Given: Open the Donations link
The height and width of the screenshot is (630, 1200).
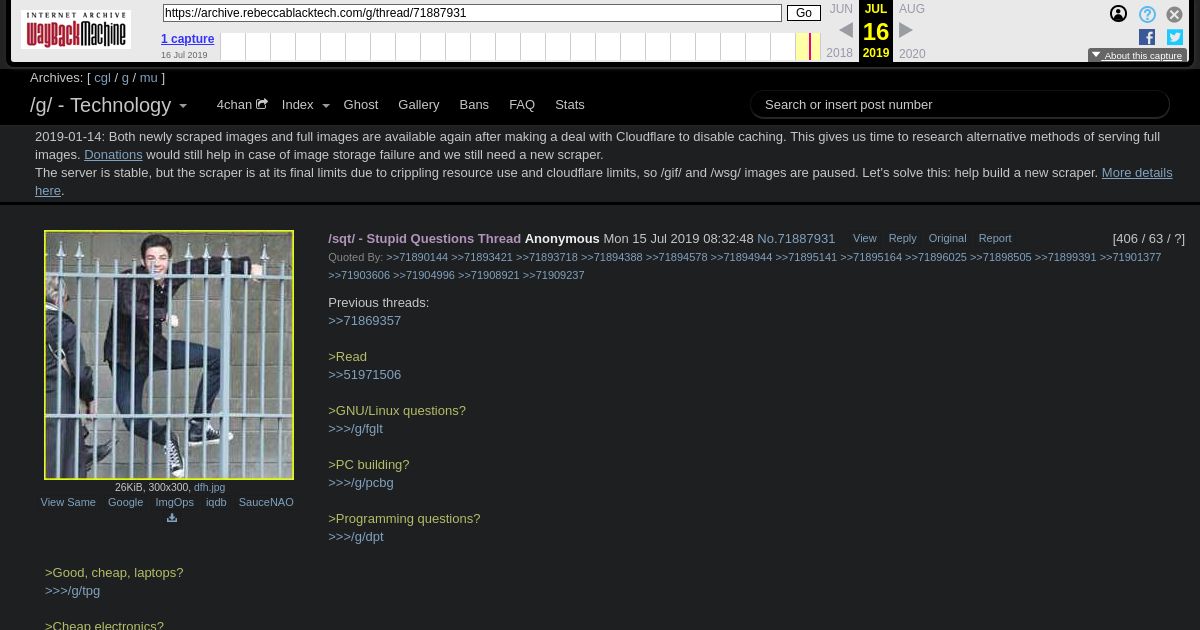Looking at the screenshot, I should coord(113,154).
